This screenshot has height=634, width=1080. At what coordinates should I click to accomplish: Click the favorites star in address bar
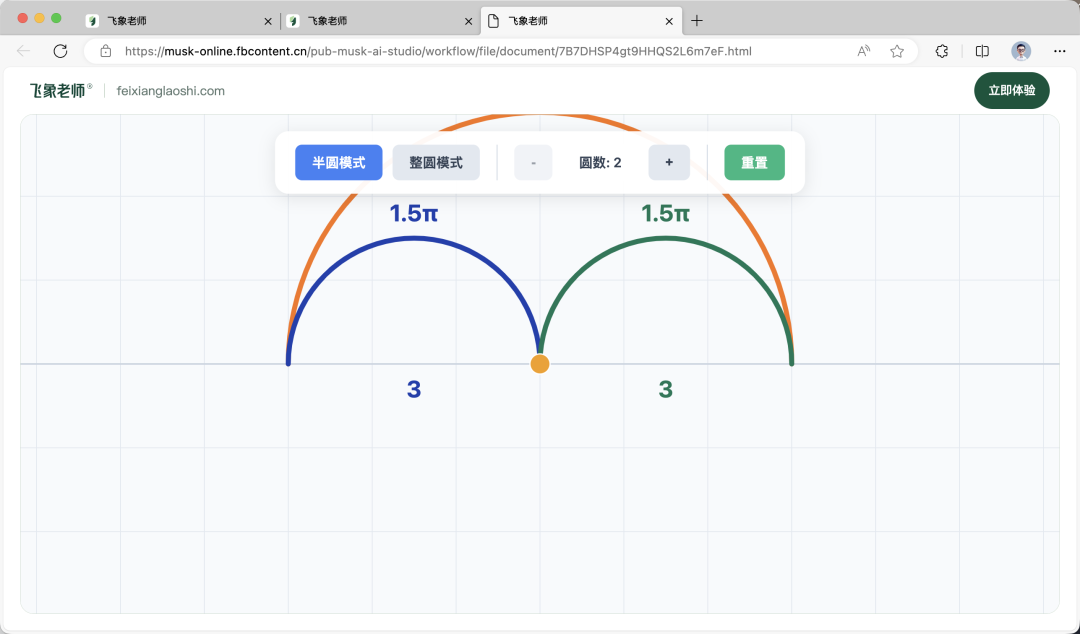coord(897,51)
